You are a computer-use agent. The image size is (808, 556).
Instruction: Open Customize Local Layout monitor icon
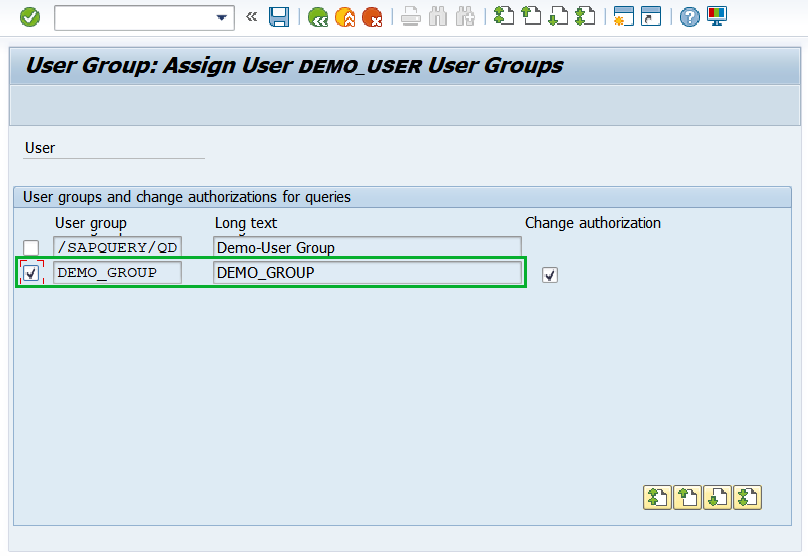click(x=717, y=16)
